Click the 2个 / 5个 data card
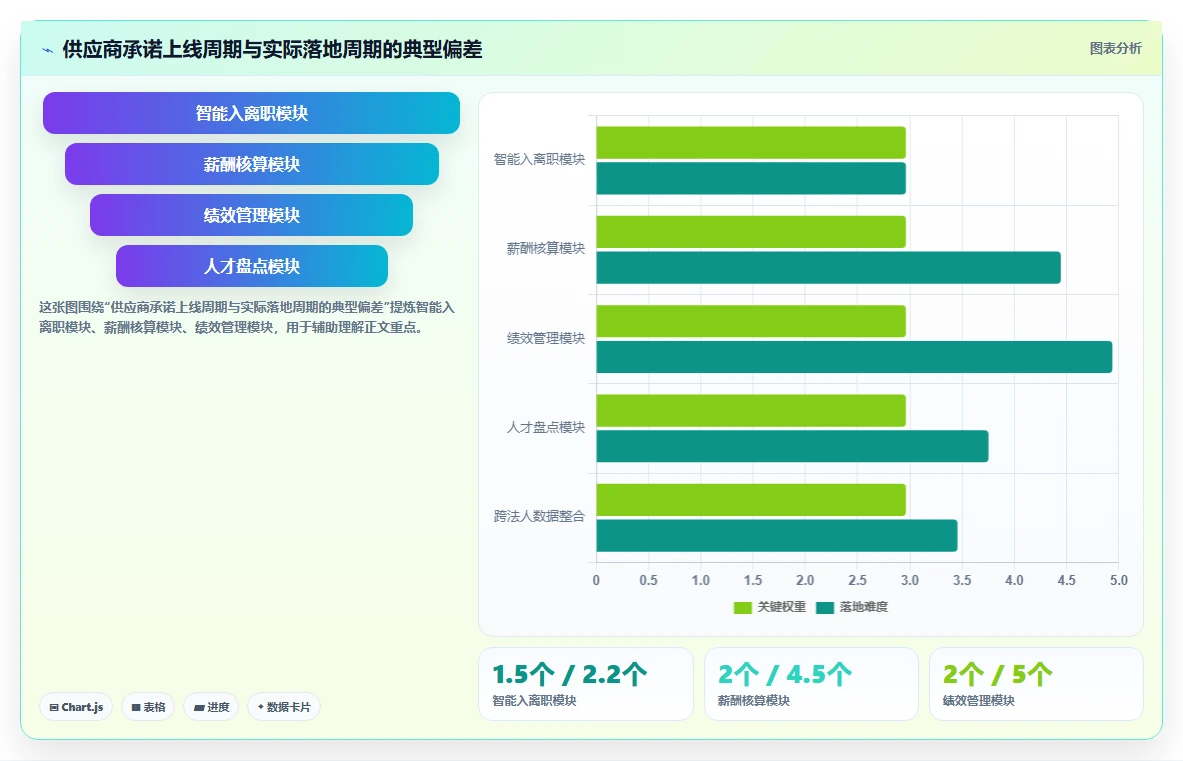This screenshot has width=1183, height=761. pos(1036,684)
